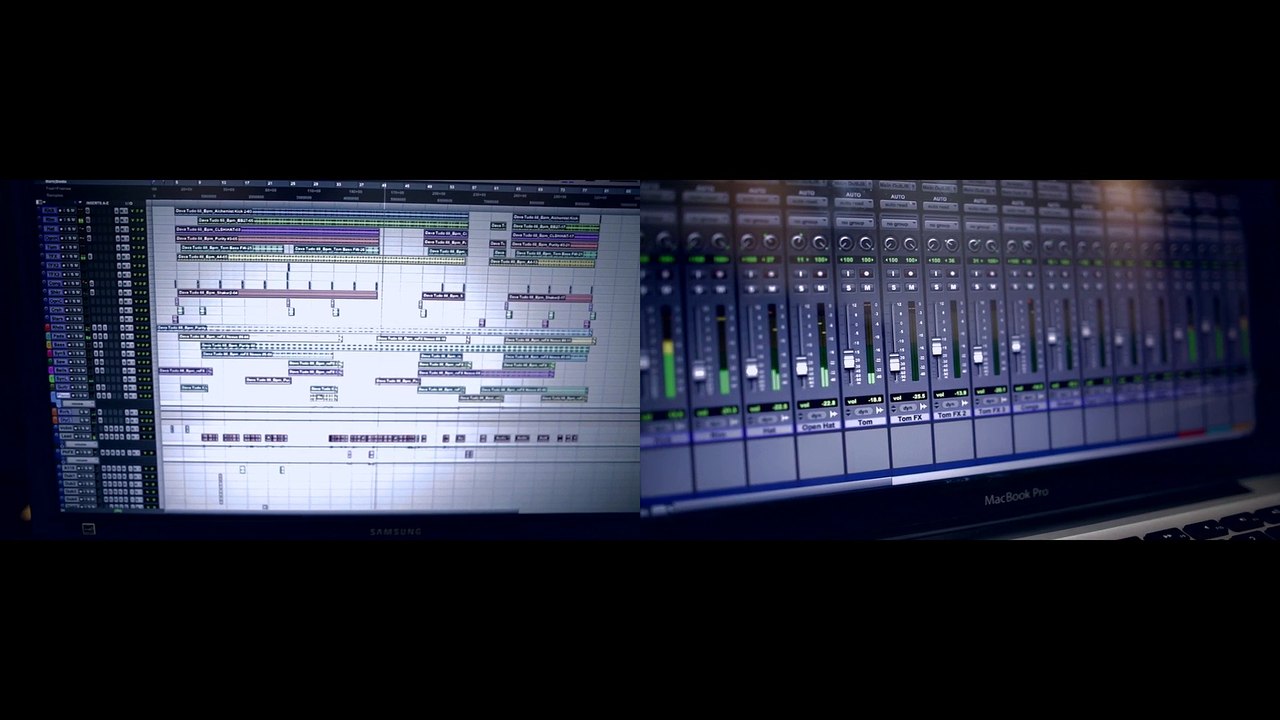Screen dimensions: 1280x720
Task: Enable input monitoring on Open Hat channel
Action: (801, 274)
